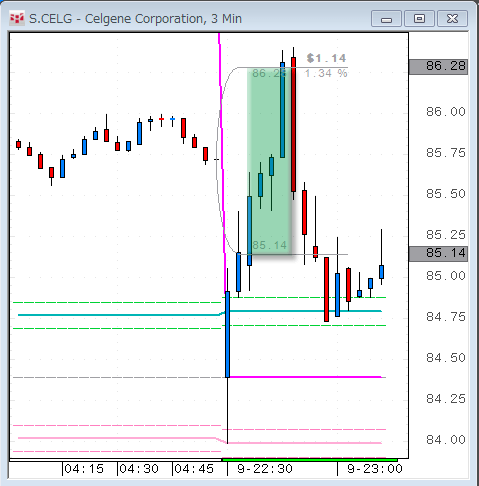Click the 04:45 time axis label
This screenshot has width=479, height=486.
194,469
